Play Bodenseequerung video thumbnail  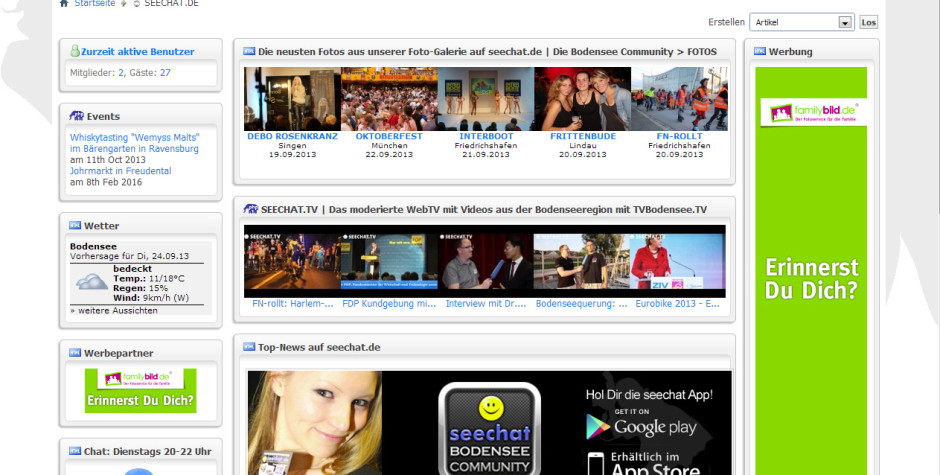582,261
